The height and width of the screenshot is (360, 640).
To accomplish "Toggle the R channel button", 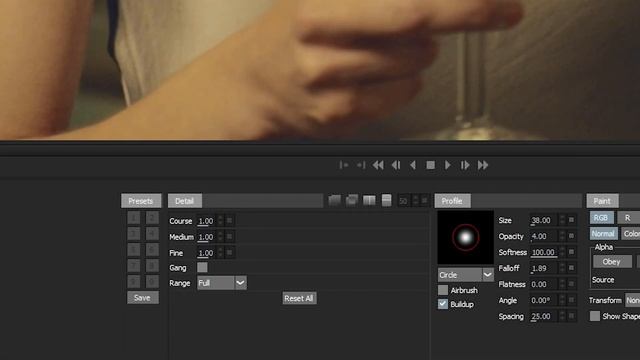I will 628,218.
